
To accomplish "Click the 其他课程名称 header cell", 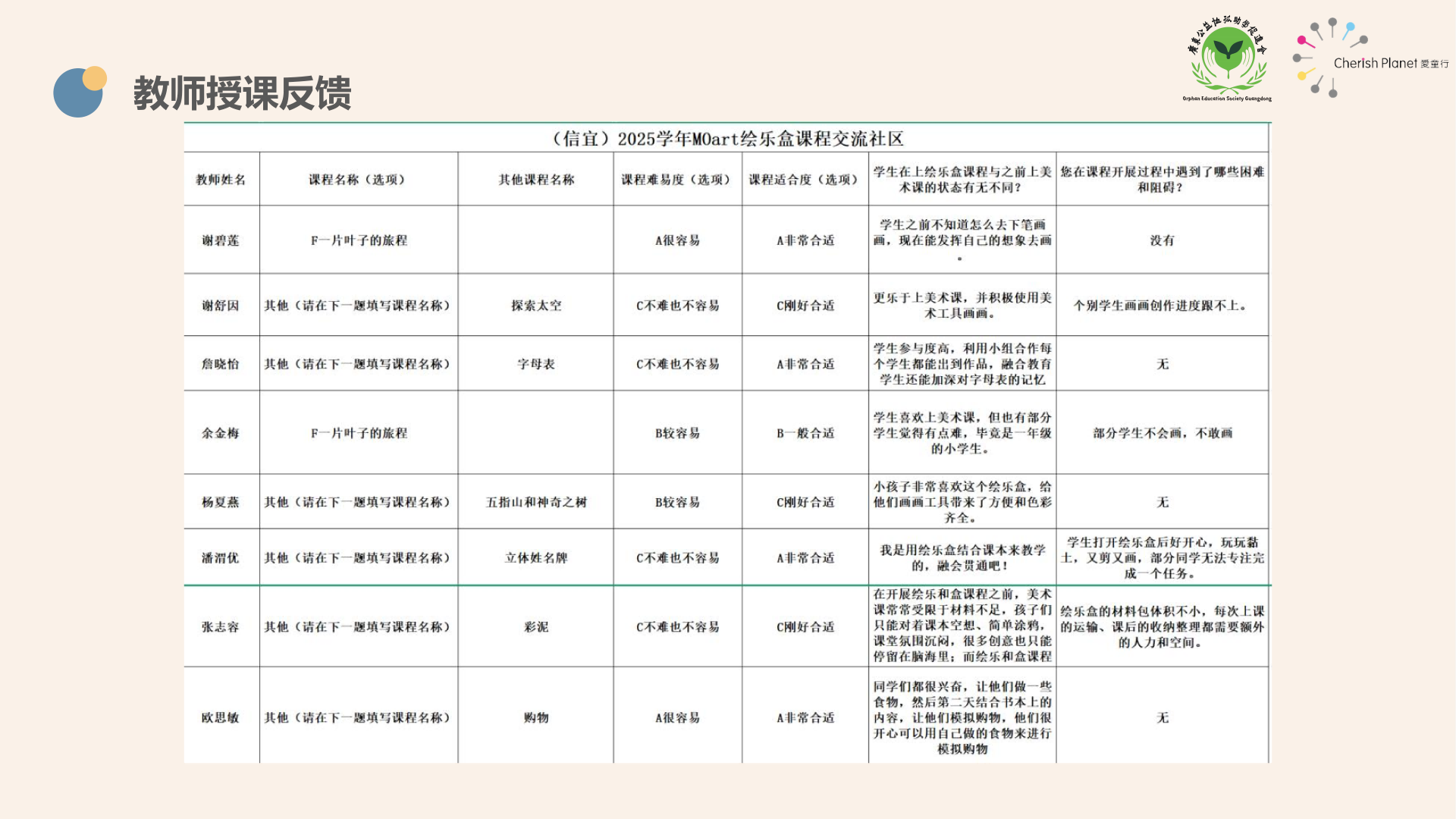I will click(535, 180).
